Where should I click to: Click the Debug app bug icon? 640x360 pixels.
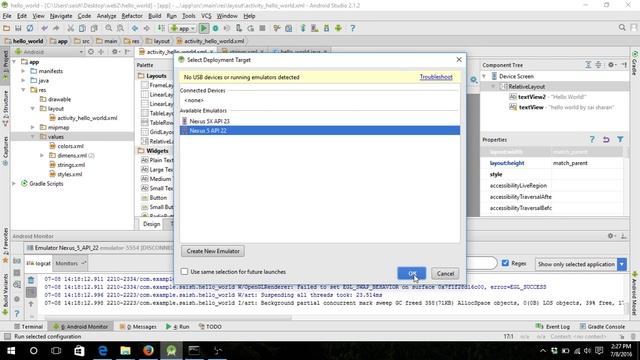point(216,28)
